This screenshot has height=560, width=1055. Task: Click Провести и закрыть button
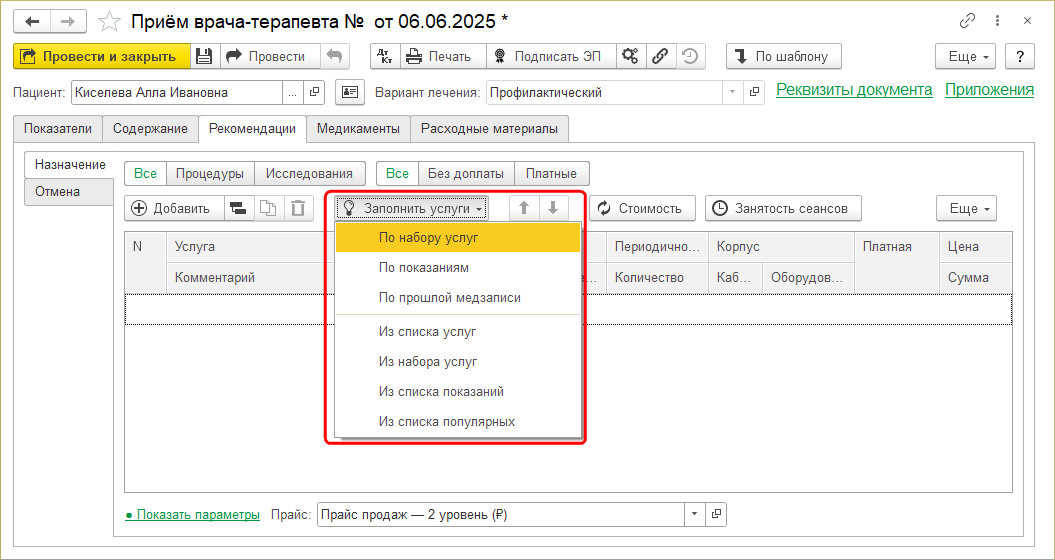pos(102,57)
